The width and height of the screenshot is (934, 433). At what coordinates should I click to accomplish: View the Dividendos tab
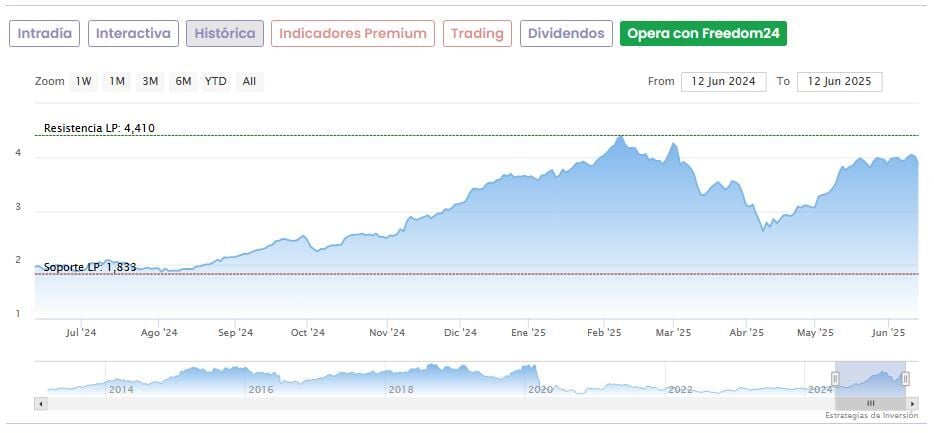coord(566,33)
